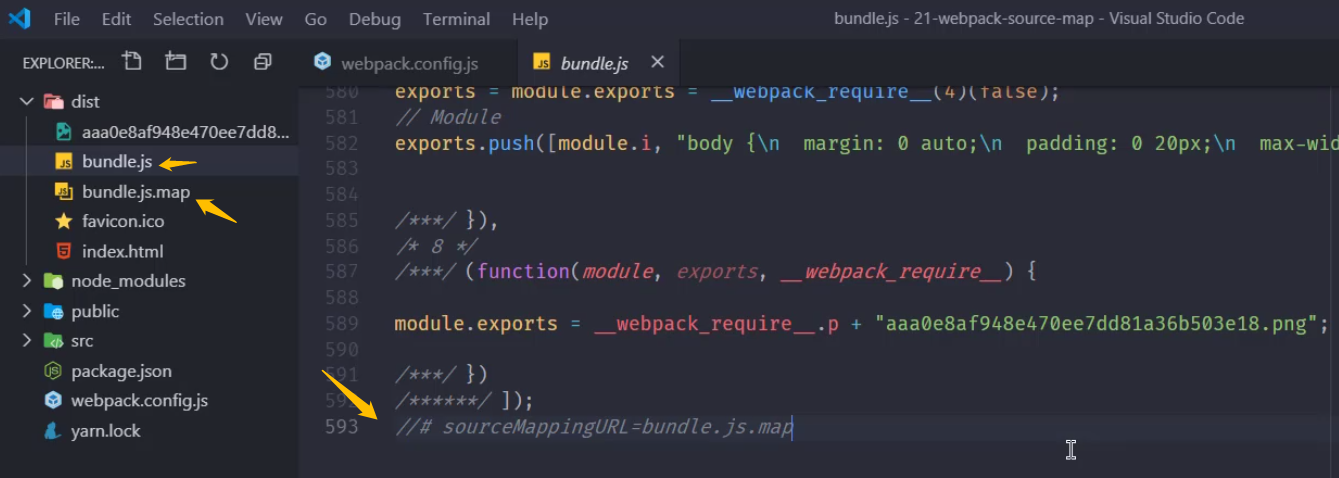Create a new folder in Explorer

click(x=176, y=62)
